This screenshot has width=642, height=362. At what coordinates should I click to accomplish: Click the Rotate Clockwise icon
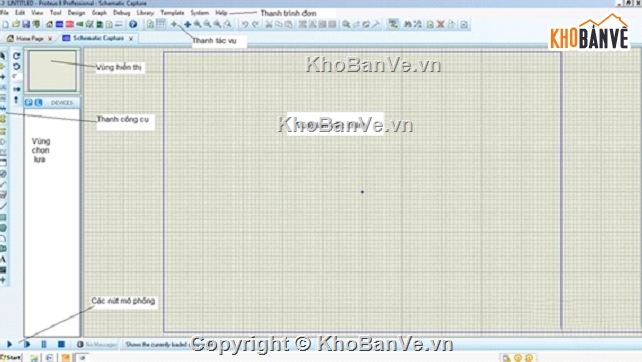pyautogui.click(x=16, y=56)
